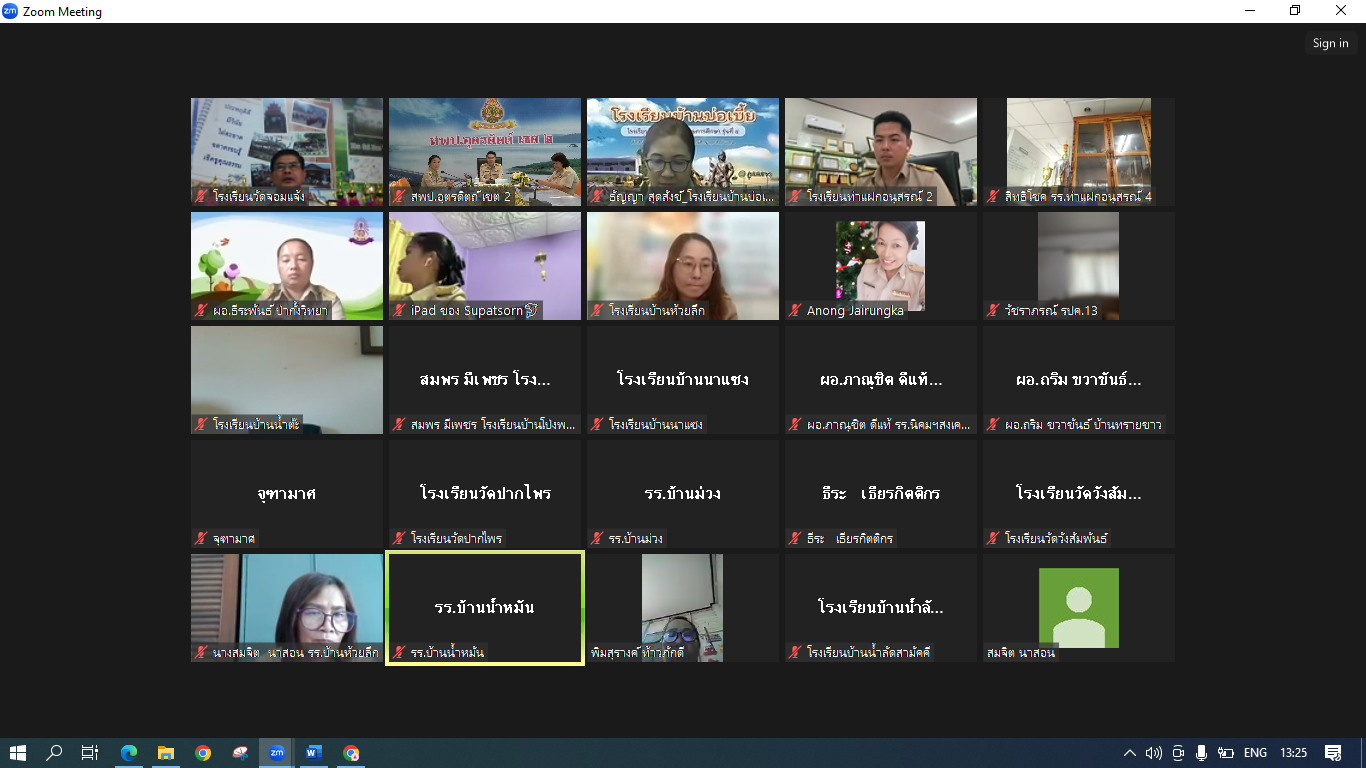Select the highlighted รร.บ้านน้ำหมัน participant tile
The image size is (1366, 768).
(x=485, y=607)
